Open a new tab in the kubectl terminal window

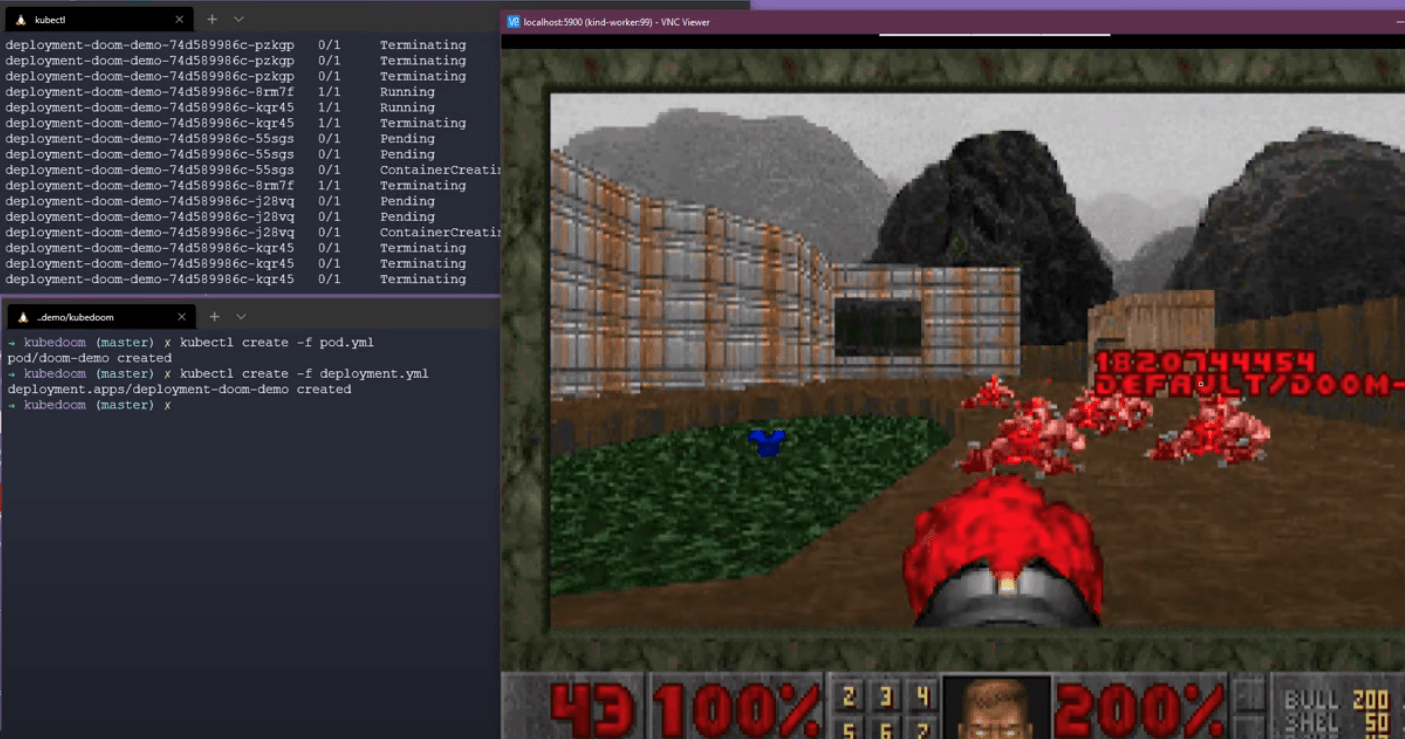(212, 19)
